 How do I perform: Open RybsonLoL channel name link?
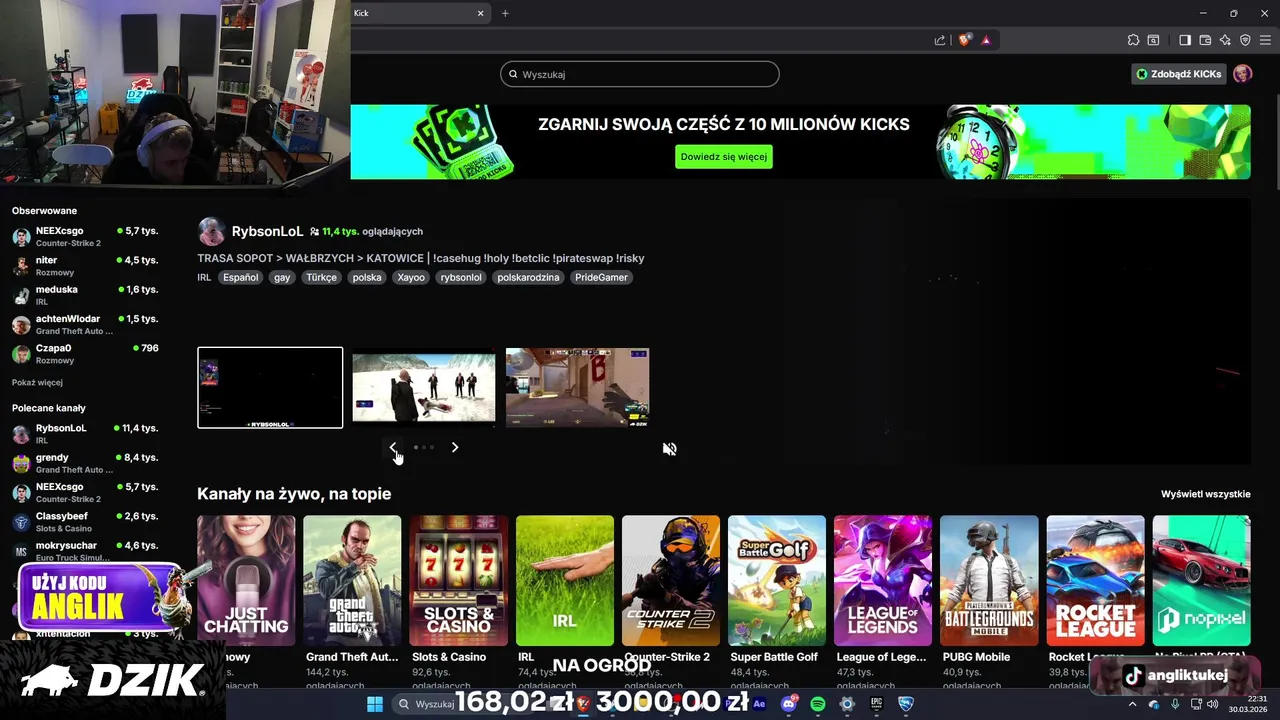coord(267,231)
